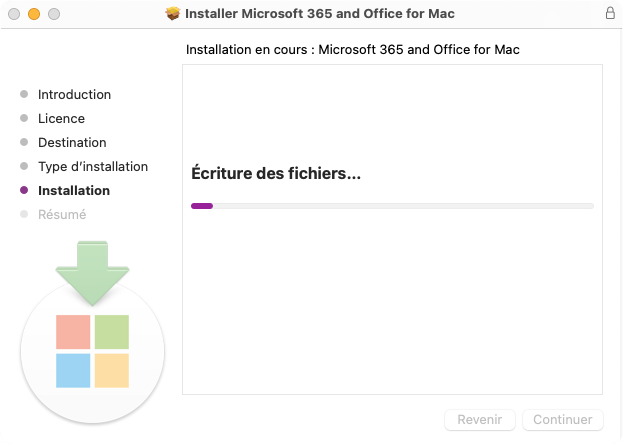Click the Continuer button
Viewport: 623px width, 444px height.
(563, 419)
